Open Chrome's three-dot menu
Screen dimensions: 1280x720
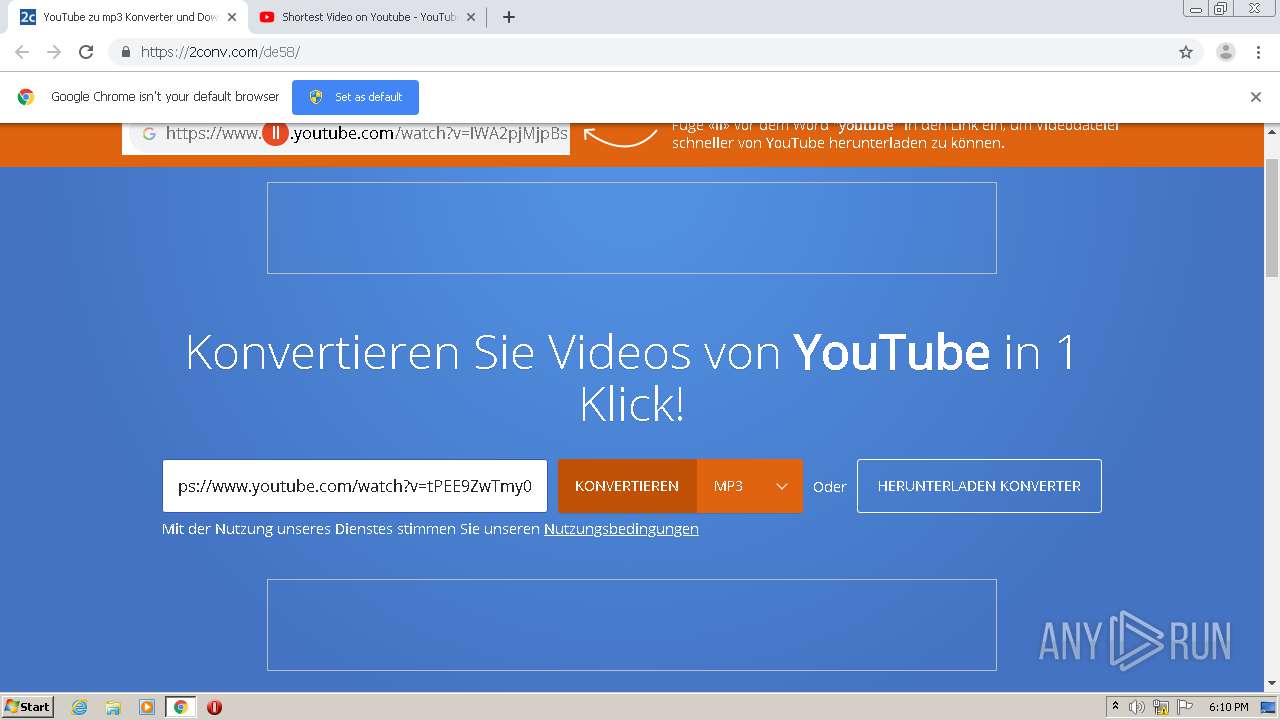(1259, 52)
